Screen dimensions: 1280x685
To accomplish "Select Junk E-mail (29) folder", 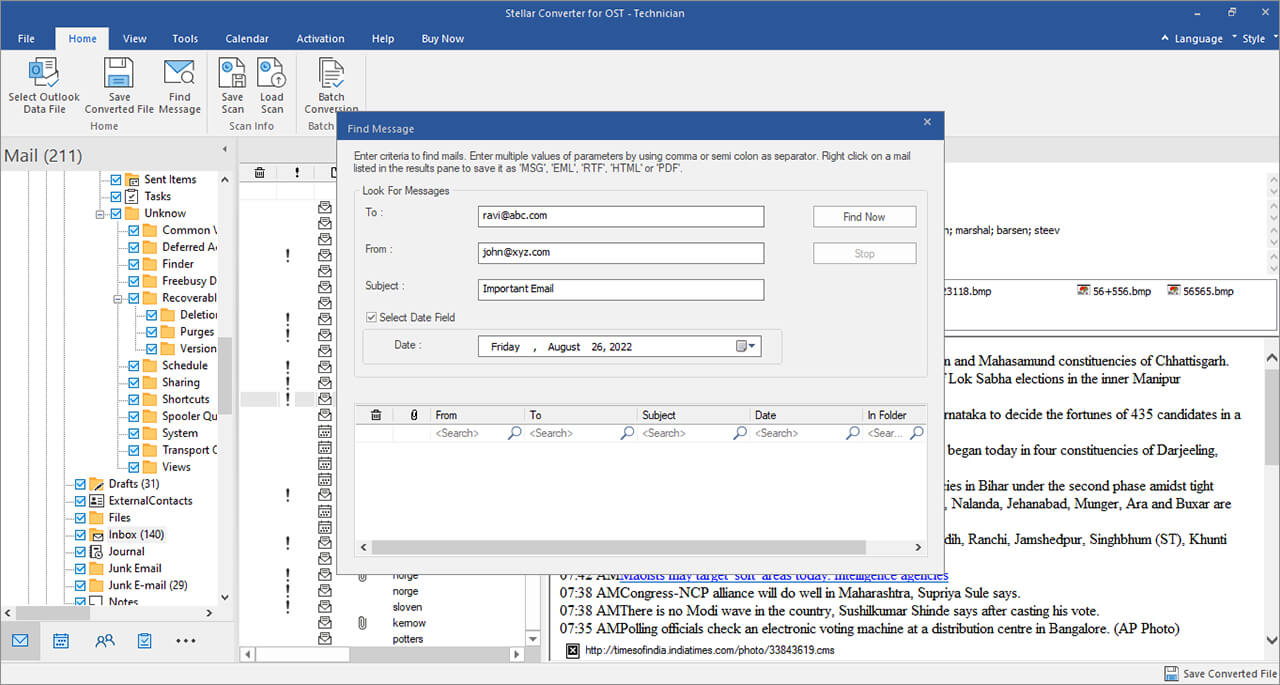I will 148,586.
